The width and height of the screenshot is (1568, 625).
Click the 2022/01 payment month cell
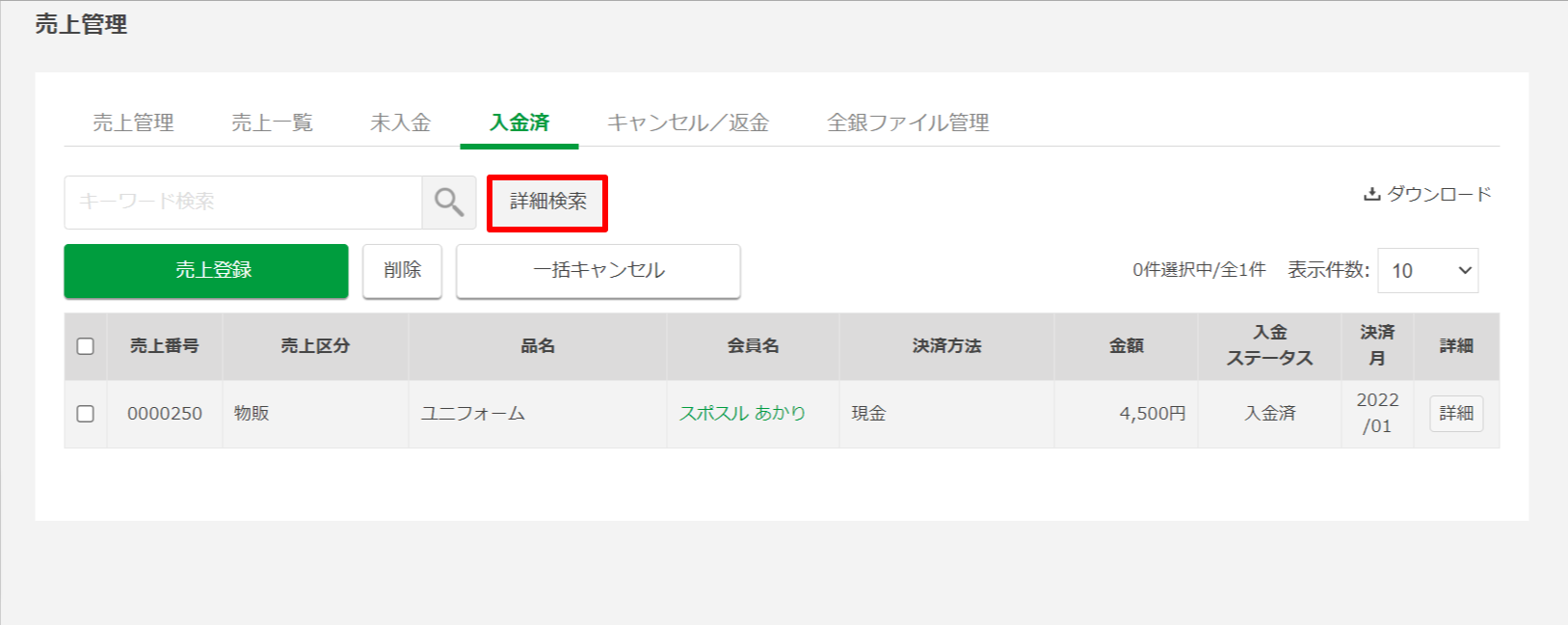(x=1377, y=413)
